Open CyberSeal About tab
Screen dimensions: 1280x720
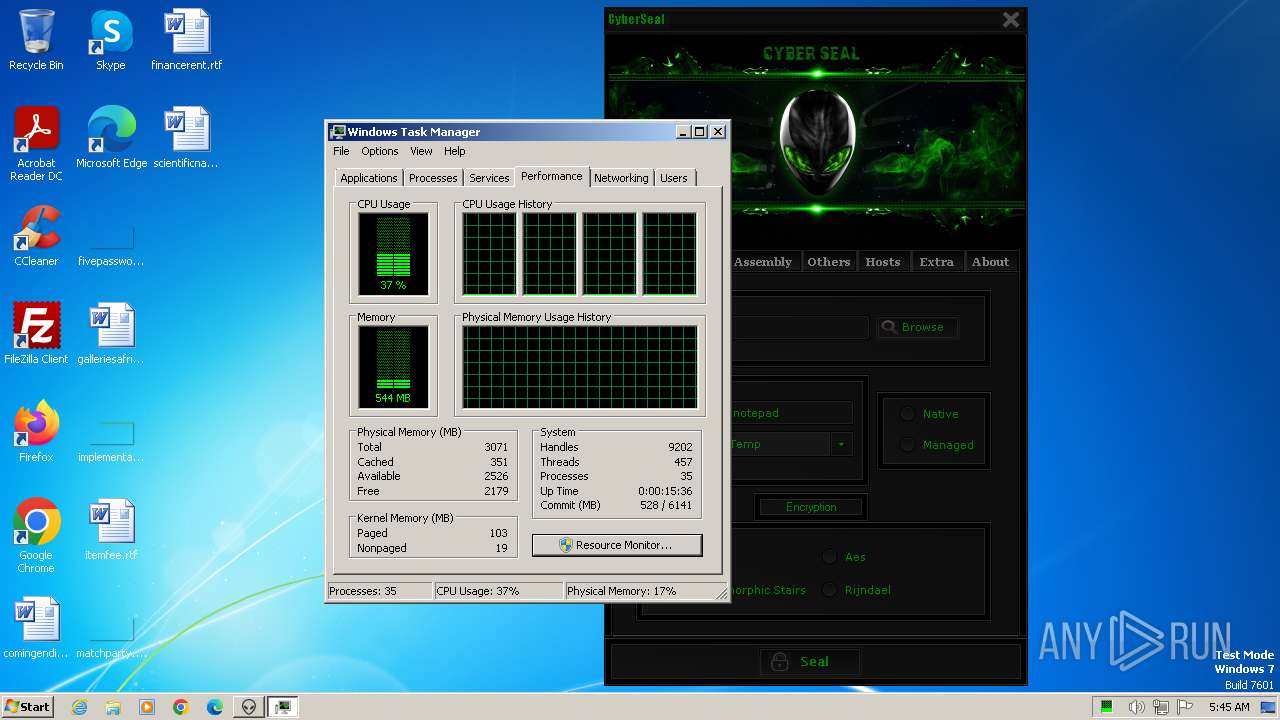pyautogui.click(x=991, y=262)
